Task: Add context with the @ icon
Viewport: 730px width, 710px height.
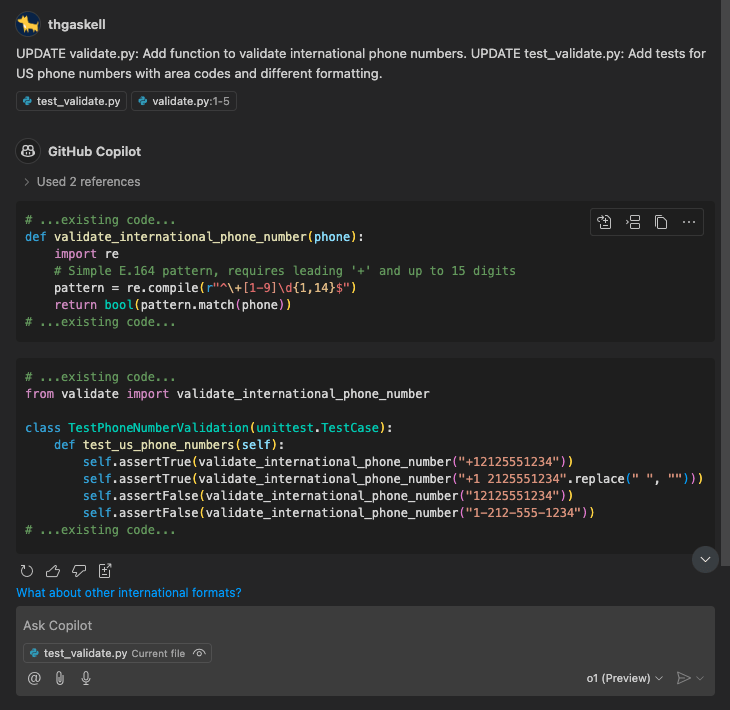Action: click(34, 678)
